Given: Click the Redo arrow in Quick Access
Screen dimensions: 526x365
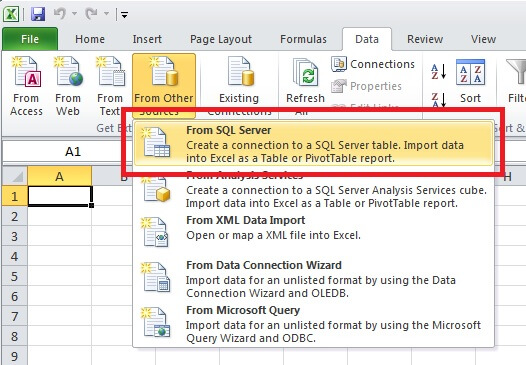Looking at the screenshot, I should (91, 14).
